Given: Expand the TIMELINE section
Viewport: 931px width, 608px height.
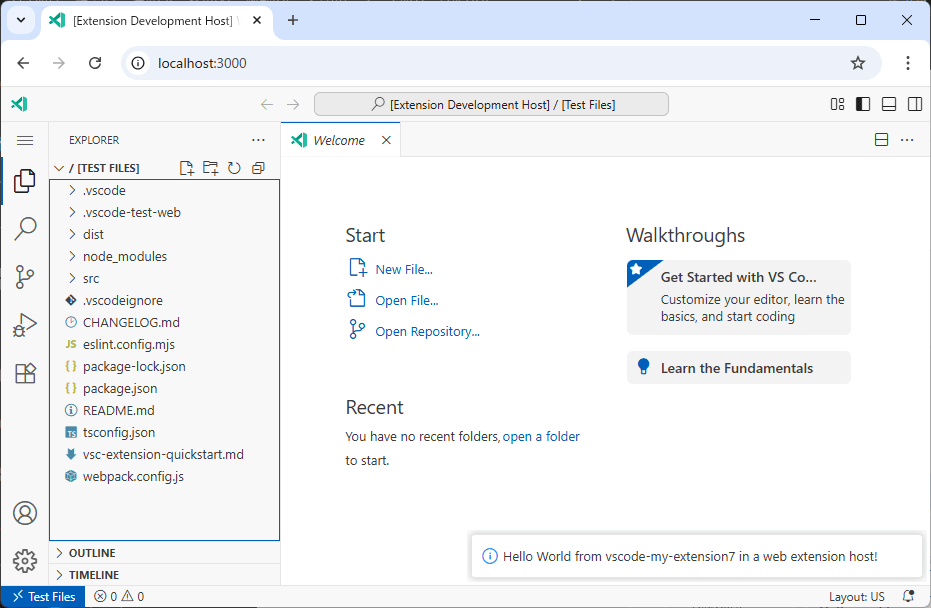Looking at the screenshot, I should tap(165, 575).
